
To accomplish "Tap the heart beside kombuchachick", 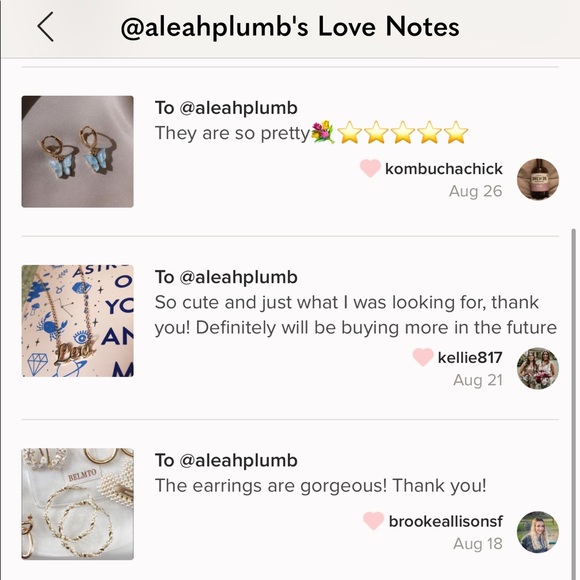I will [370, 168].
